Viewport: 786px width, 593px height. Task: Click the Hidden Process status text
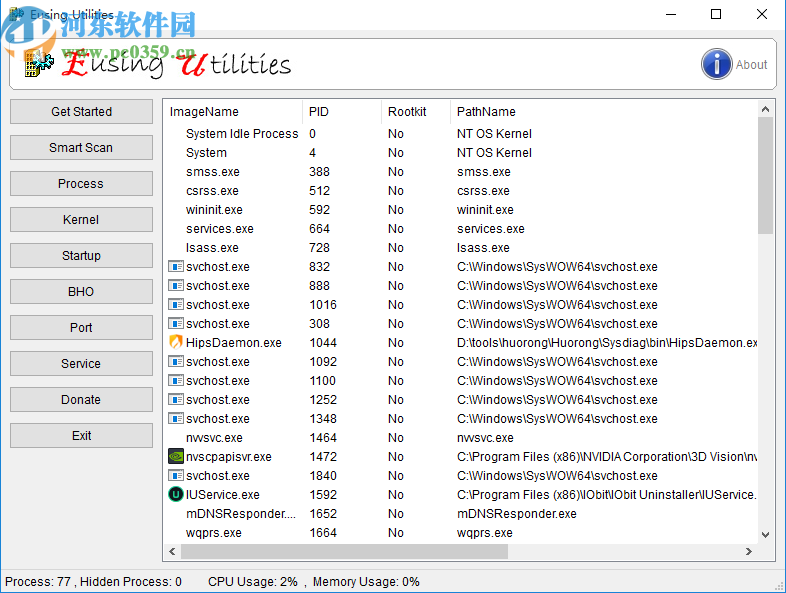131,581
